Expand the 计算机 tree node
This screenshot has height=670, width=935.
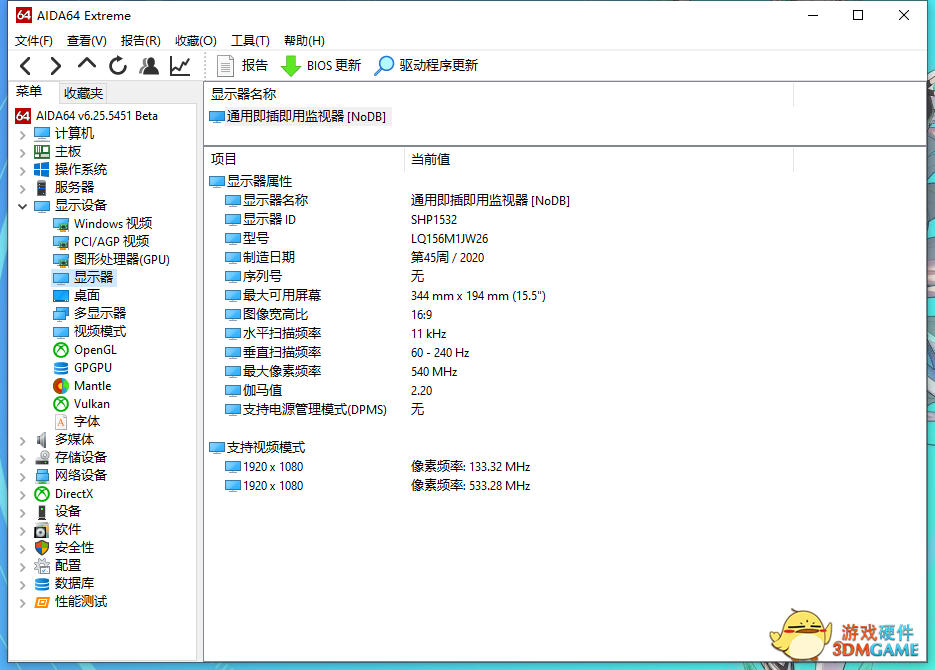point(23,134)
